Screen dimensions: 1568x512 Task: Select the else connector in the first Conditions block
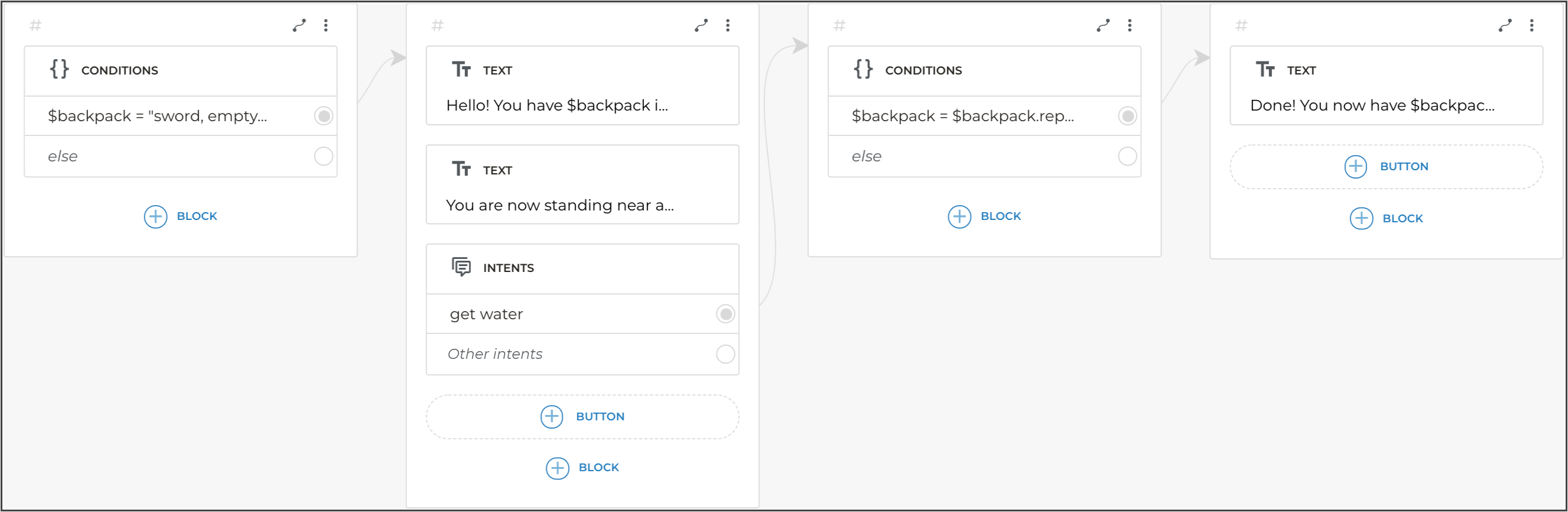pos(323,157)
